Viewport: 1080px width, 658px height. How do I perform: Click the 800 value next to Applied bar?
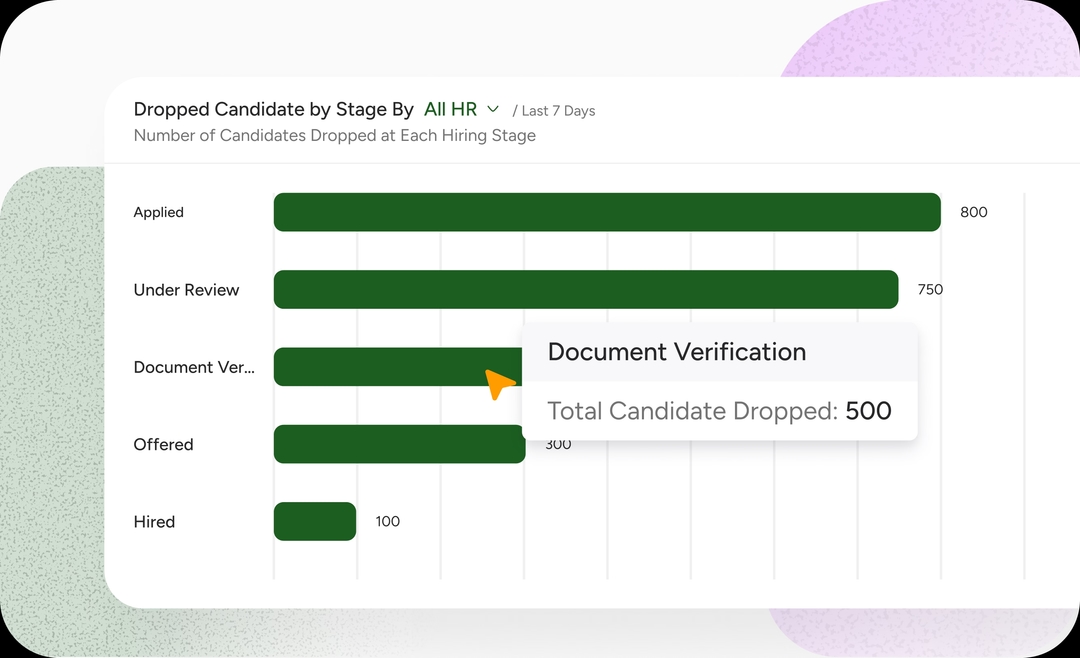pos(973,212)
